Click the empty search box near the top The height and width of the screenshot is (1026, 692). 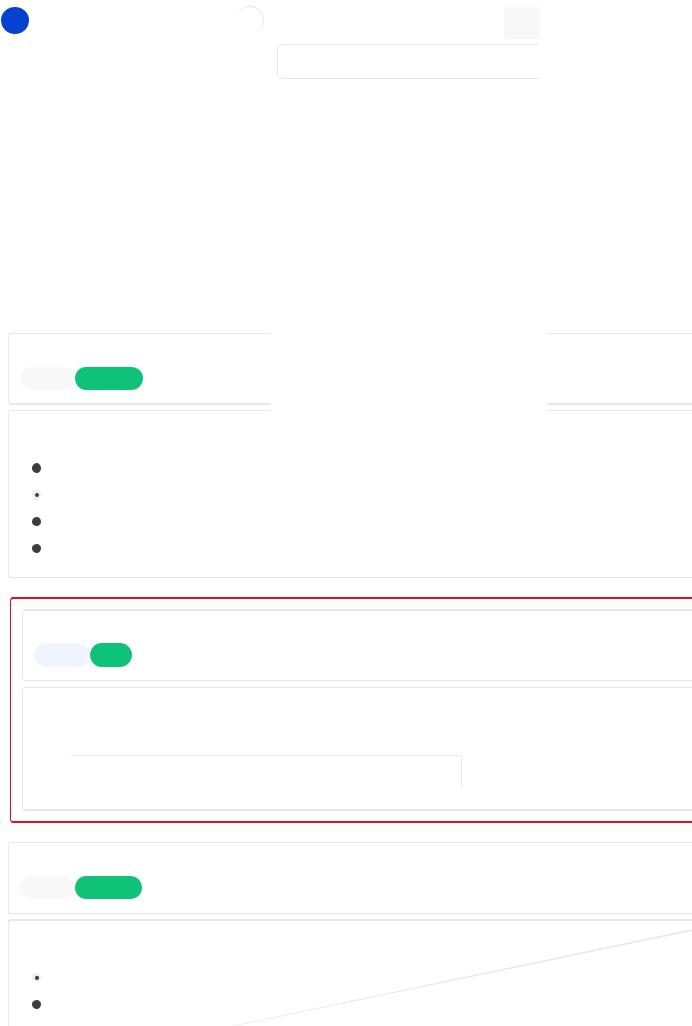point(408,62)
